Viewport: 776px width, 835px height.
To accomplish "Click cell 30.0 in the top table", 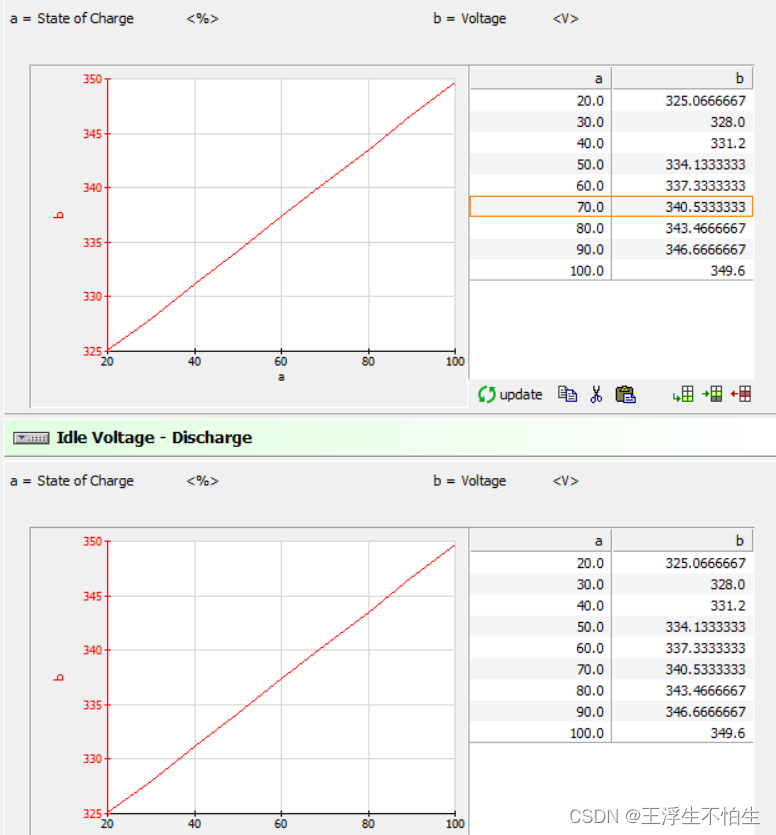I will 541,122.
